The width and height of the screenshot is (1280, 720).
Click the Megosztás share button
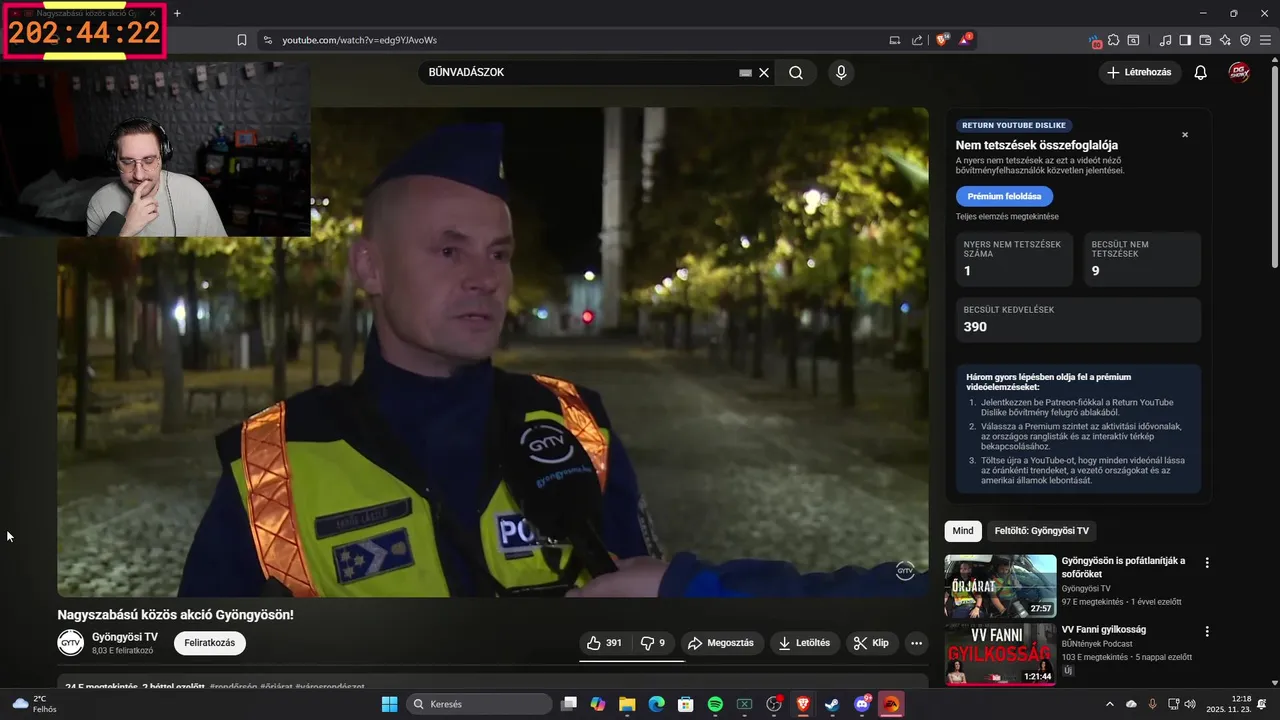click(721, 643)
